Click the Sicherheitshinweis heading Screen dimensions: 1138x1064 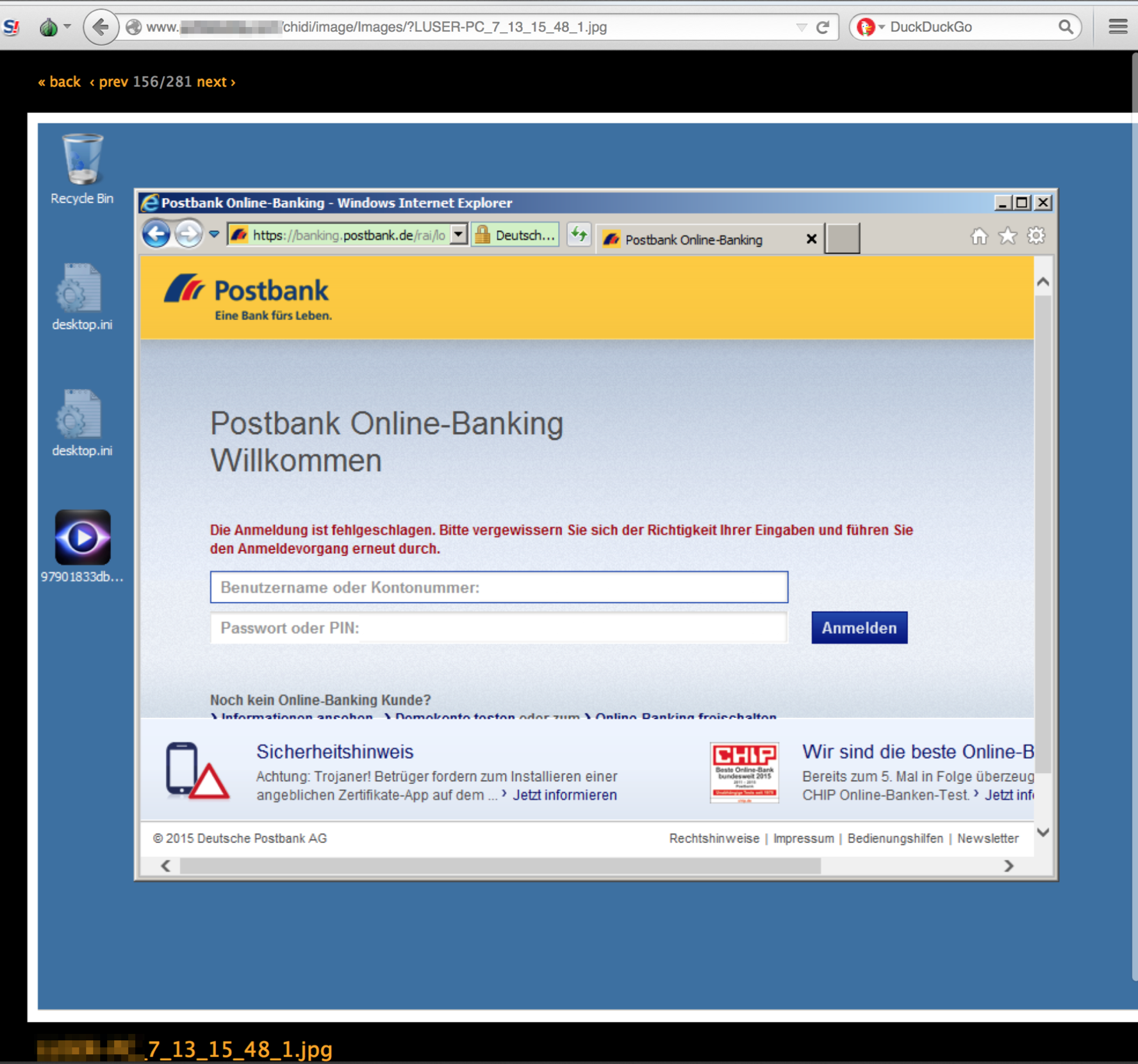pos(335,752)
